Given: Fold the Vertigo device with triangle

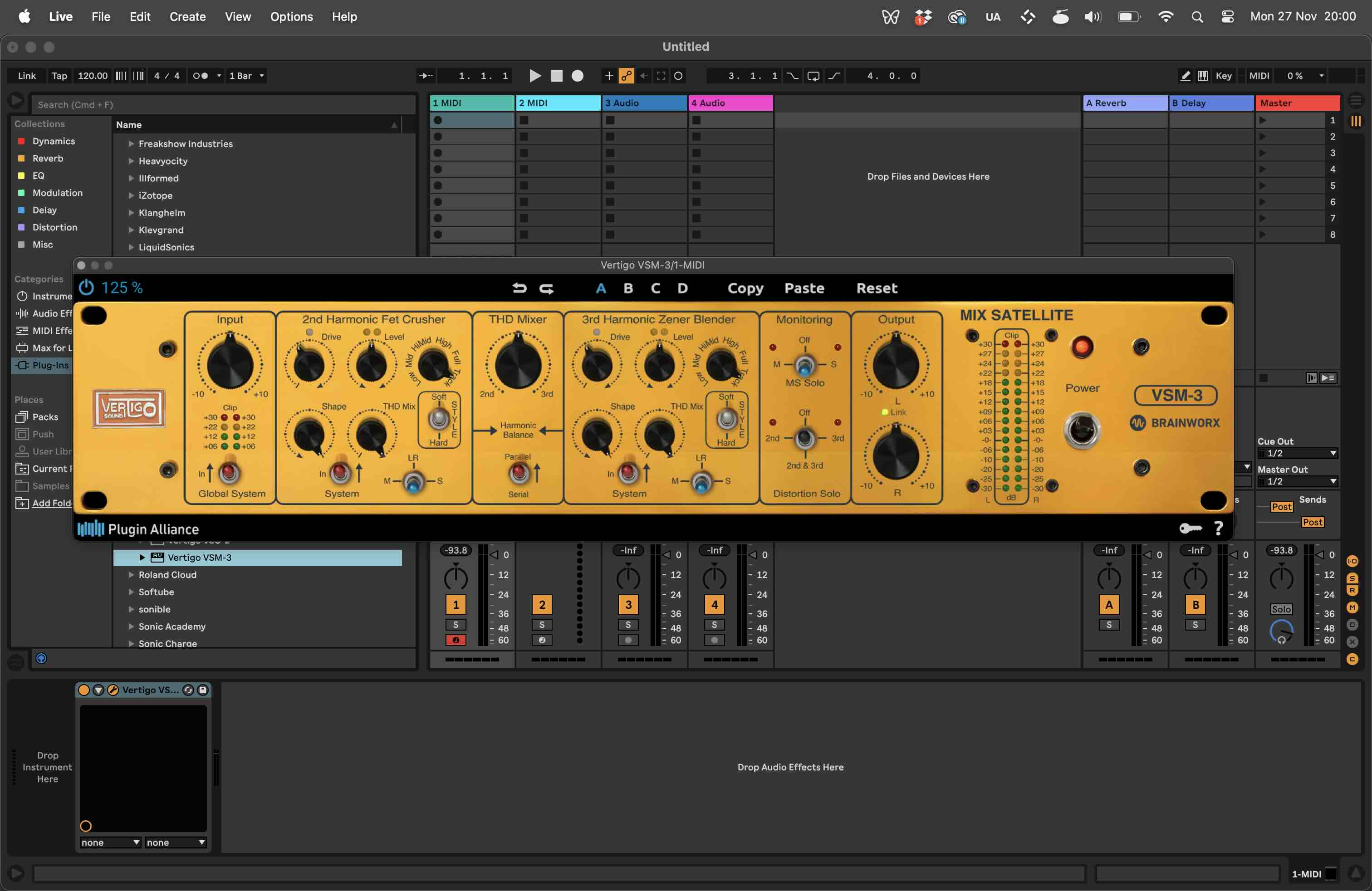Looking at the screenshot, I should pos(98,690).
